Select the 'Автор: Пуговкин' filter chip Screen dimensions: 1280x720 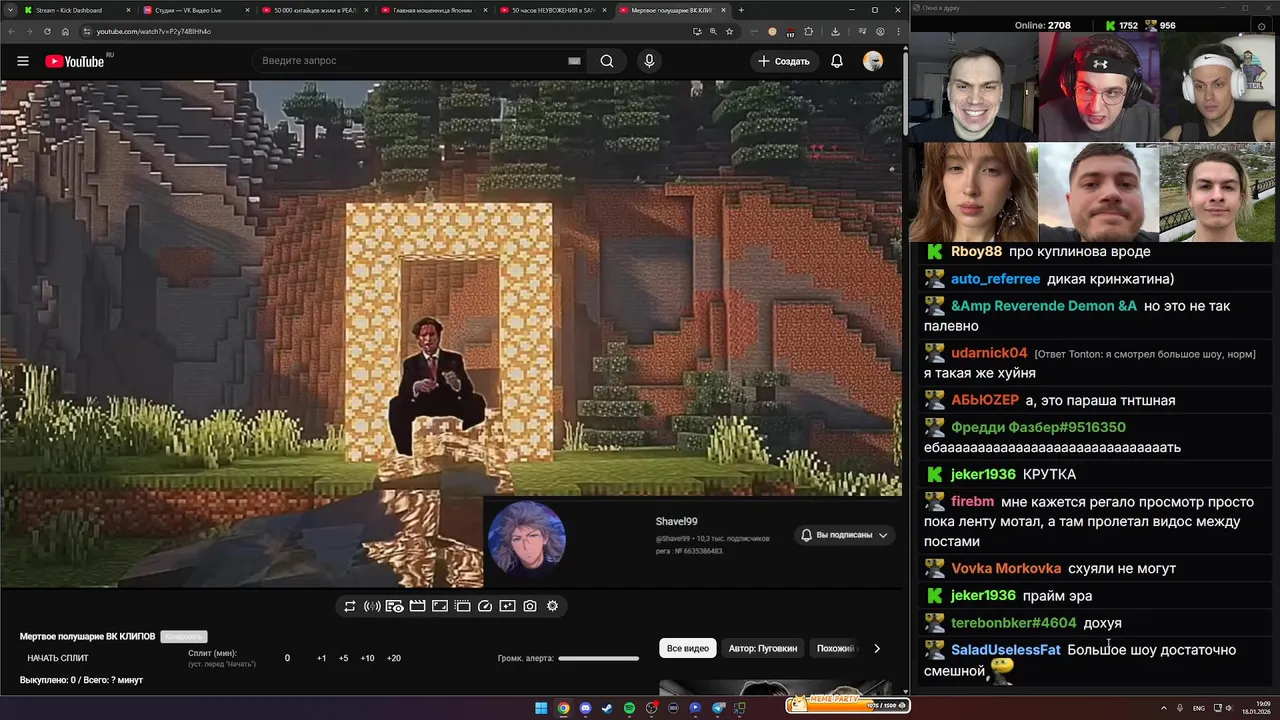tap(763, 648)
